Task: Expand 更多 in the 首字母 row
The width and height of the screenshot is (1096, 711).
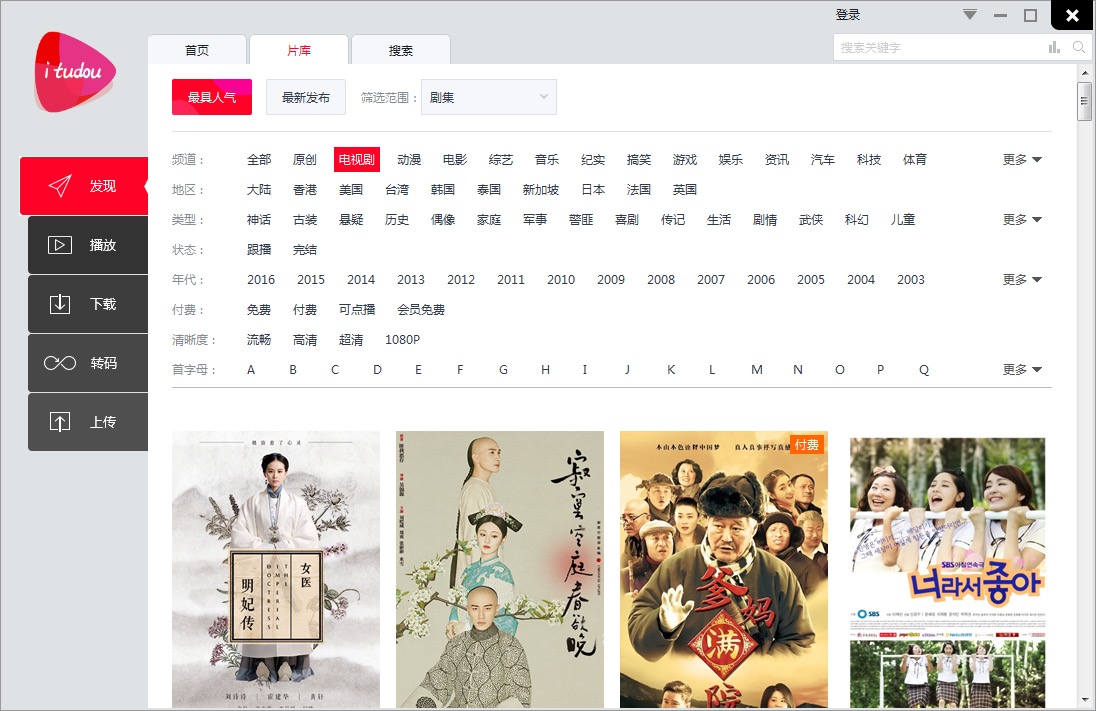Action: pyautogui.click(x=1022, y=369)
